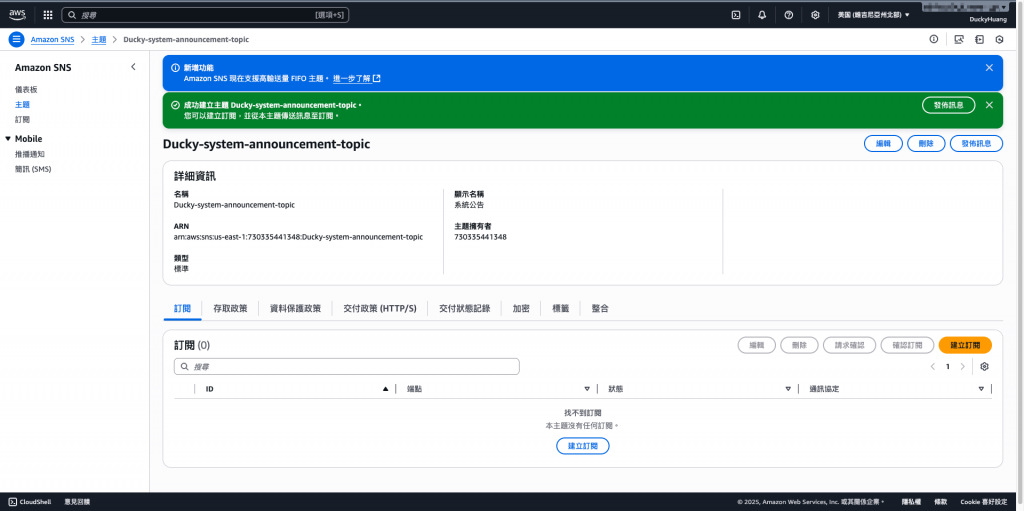The height and width of the screenshot is (511, 1024).
Task: Open 儀表板 in the sidebar
Action: click(26, 89)
